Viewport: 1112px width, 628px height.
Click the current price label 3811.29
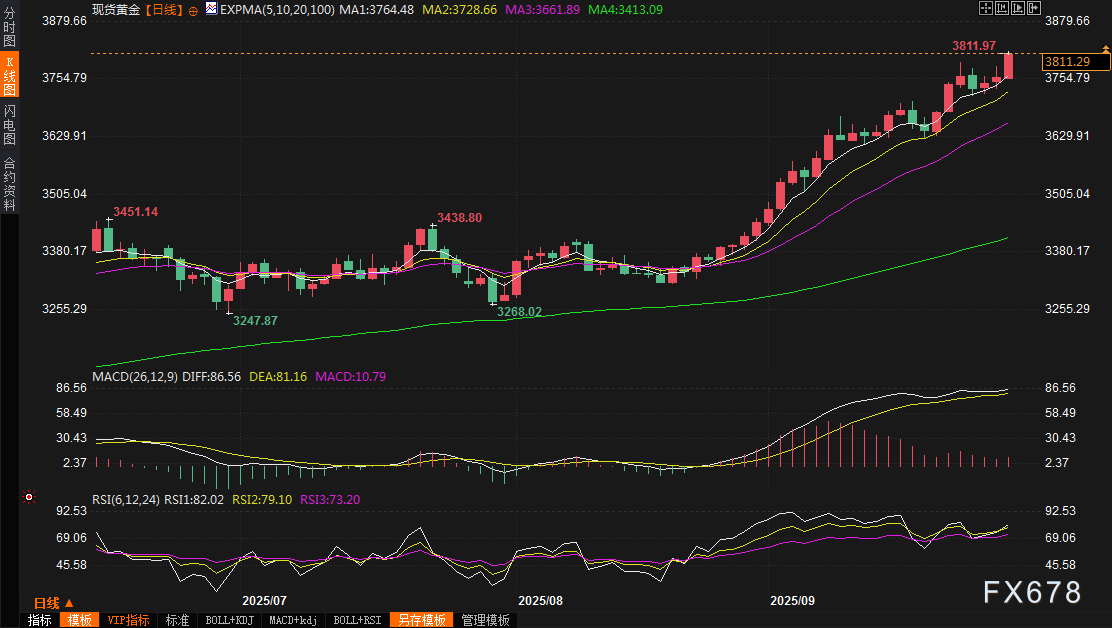point(1075,62)
